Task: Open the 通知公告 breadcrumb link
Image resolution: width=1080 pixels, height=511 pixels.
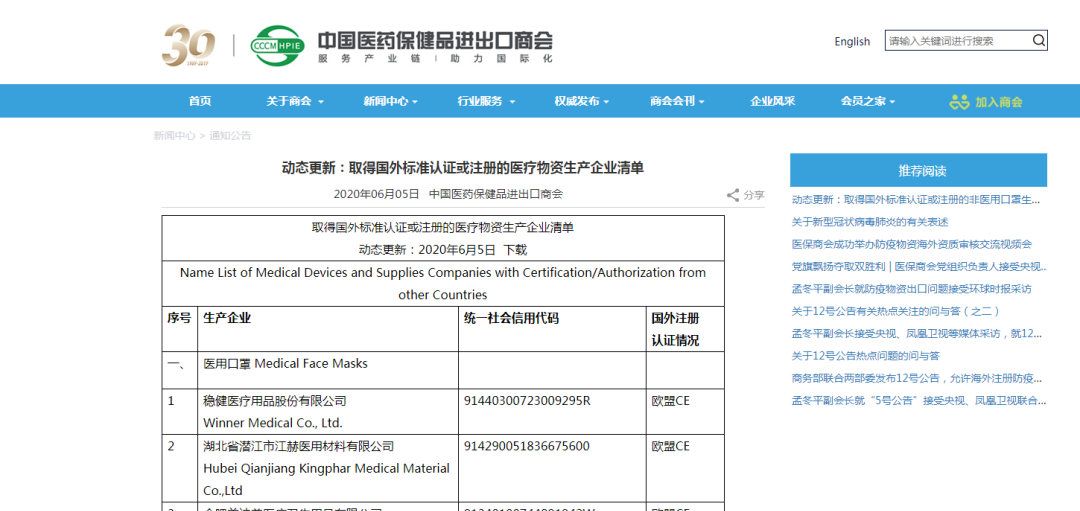Action: click(230, 135)
